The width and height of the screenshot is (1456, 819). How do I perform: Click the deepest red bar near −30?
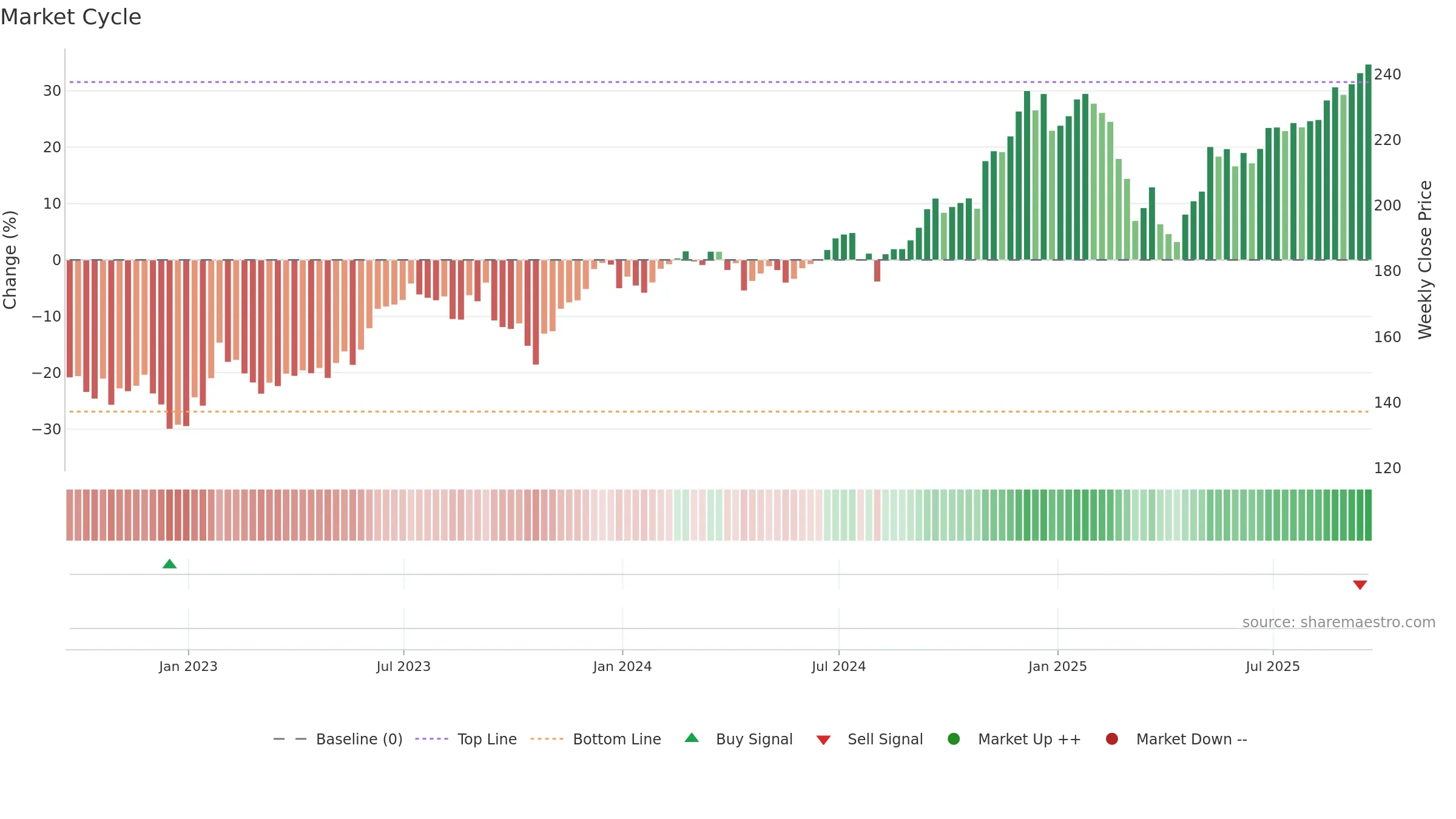click(x=169, y=345)
